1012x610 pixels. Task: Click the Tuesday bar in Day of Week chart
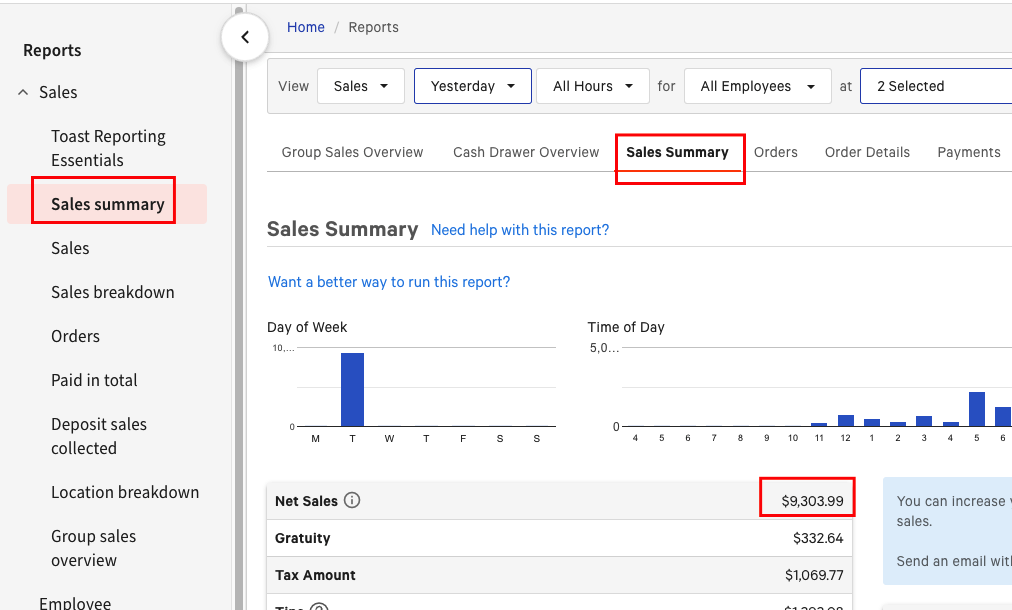click(352, 390)
